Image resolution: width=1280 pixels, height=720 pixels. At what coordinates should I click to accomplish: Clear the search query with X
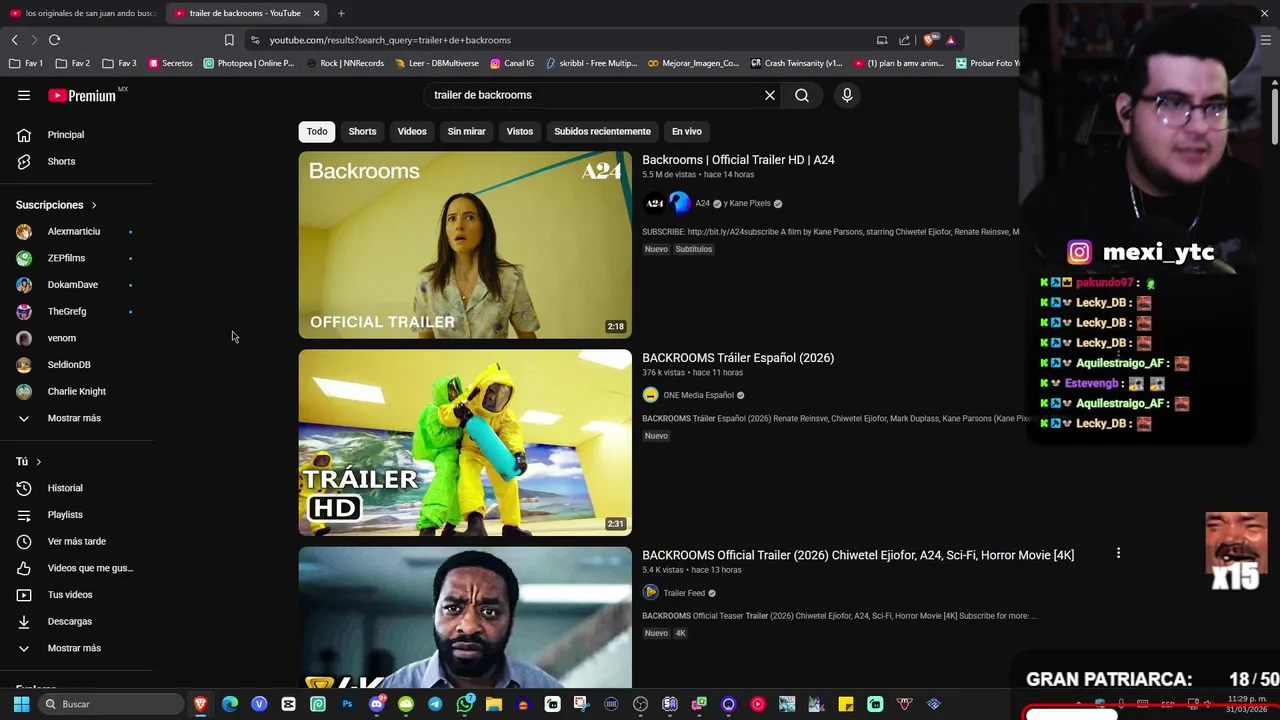point(770,95)
